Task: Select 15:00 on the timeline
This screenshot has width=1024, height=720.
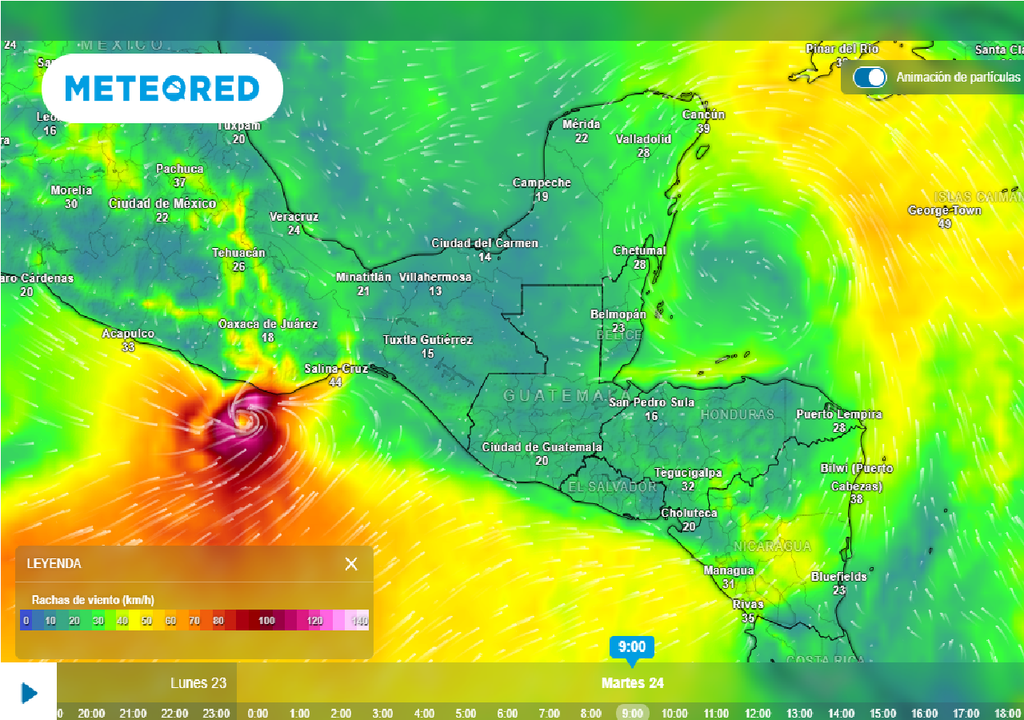Action: (x=882, y=713)
